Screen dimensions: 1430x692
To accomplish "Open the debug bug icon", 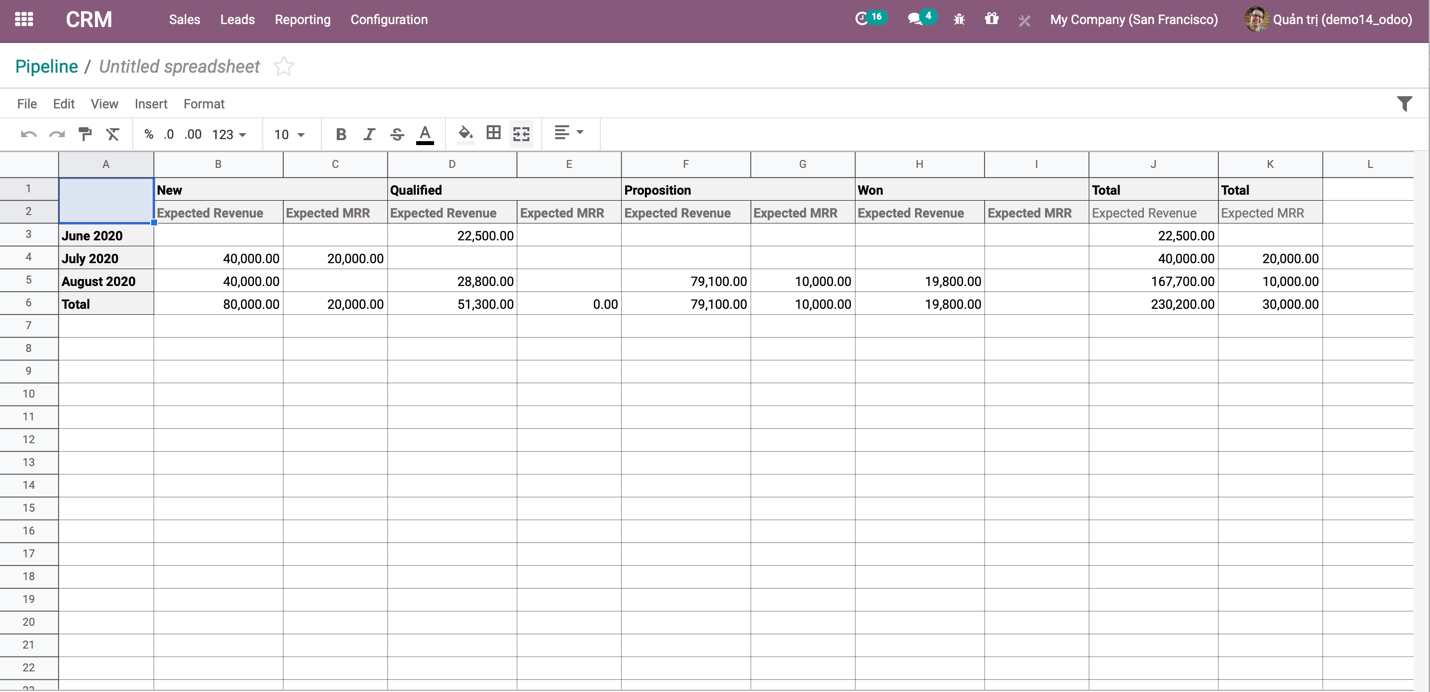I will coord(959,19).
